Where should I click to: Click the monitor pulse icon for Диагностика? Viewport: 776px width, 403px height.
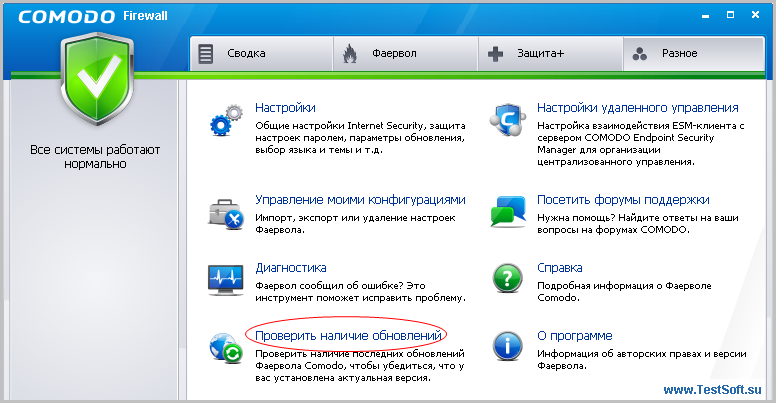(226, 280)
